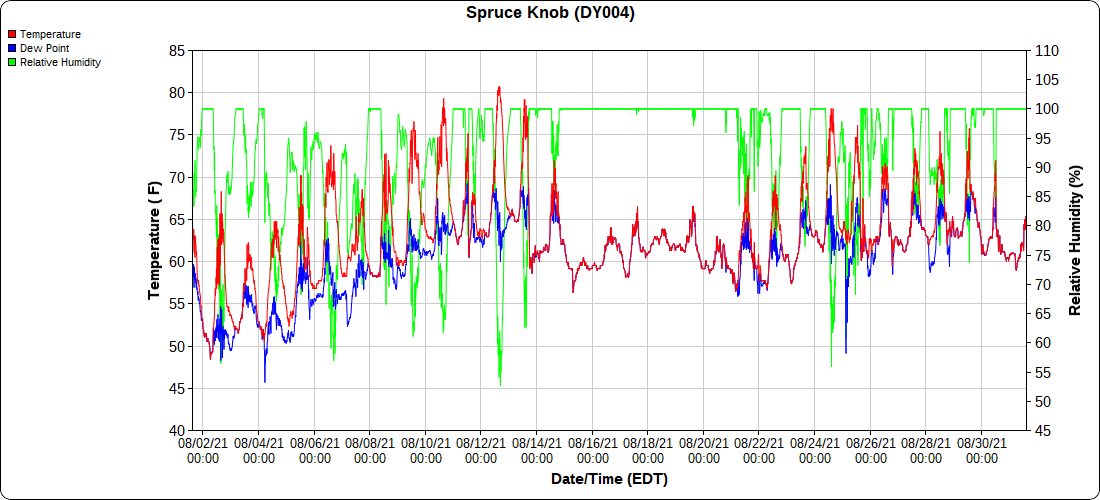Click the Date/Time (EDT) axis title
Screen dimensions: 1100x500
pyautogui.click(x=609, y=479)
